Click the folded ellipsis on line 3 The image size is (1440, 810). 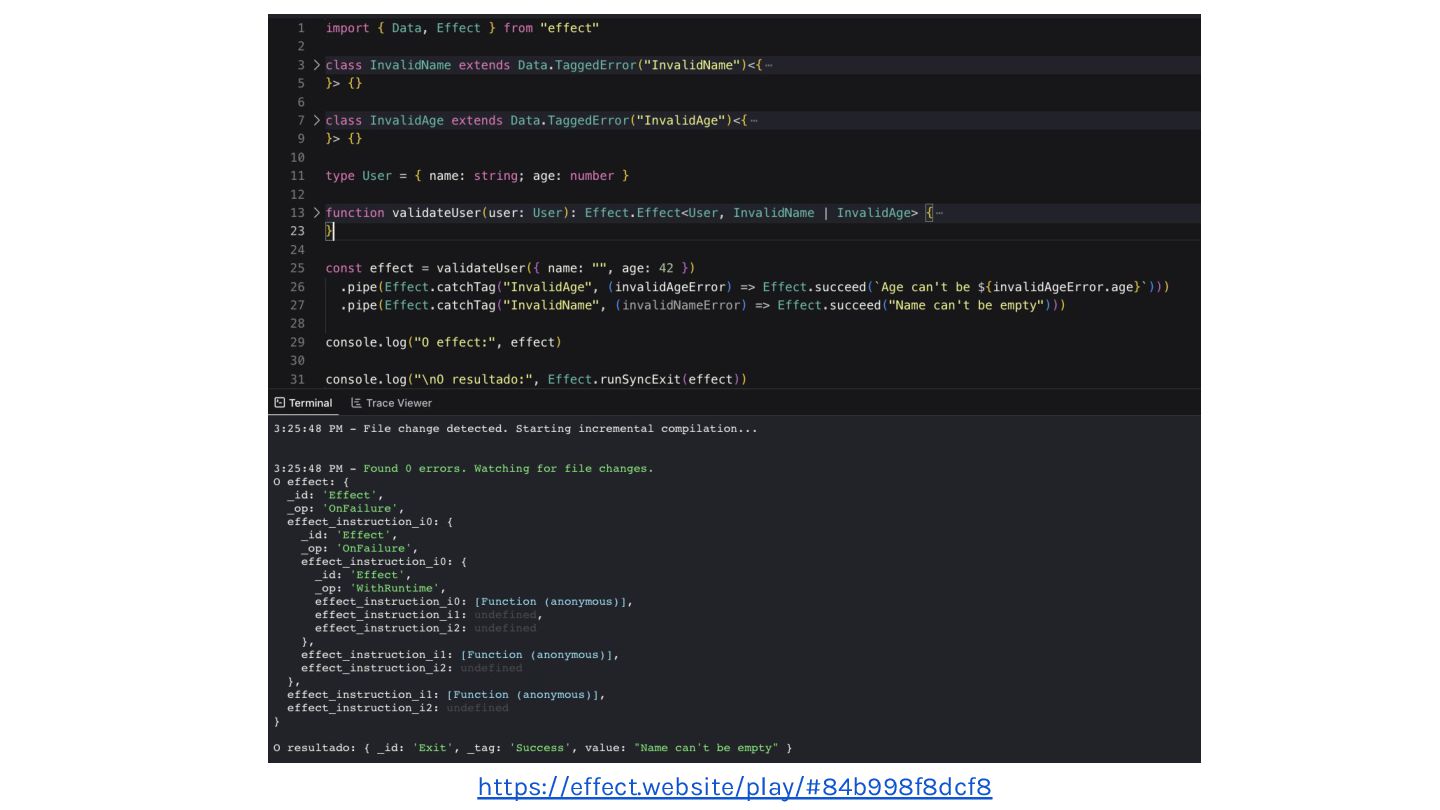[768, 65]
